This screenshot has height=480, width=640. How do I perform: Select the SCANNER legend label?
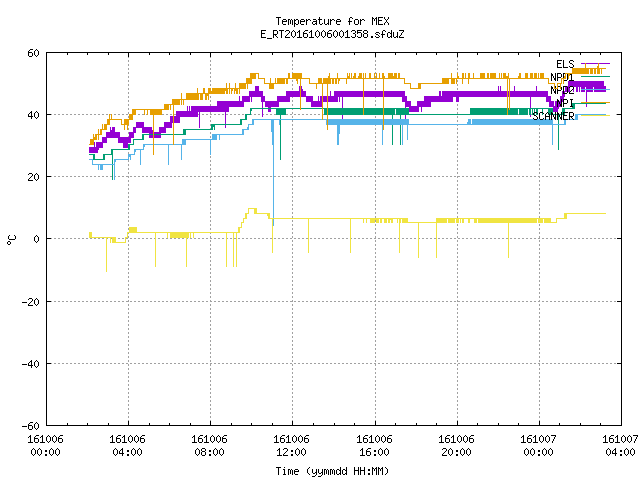pyautogui.click(x=553, y=116)
